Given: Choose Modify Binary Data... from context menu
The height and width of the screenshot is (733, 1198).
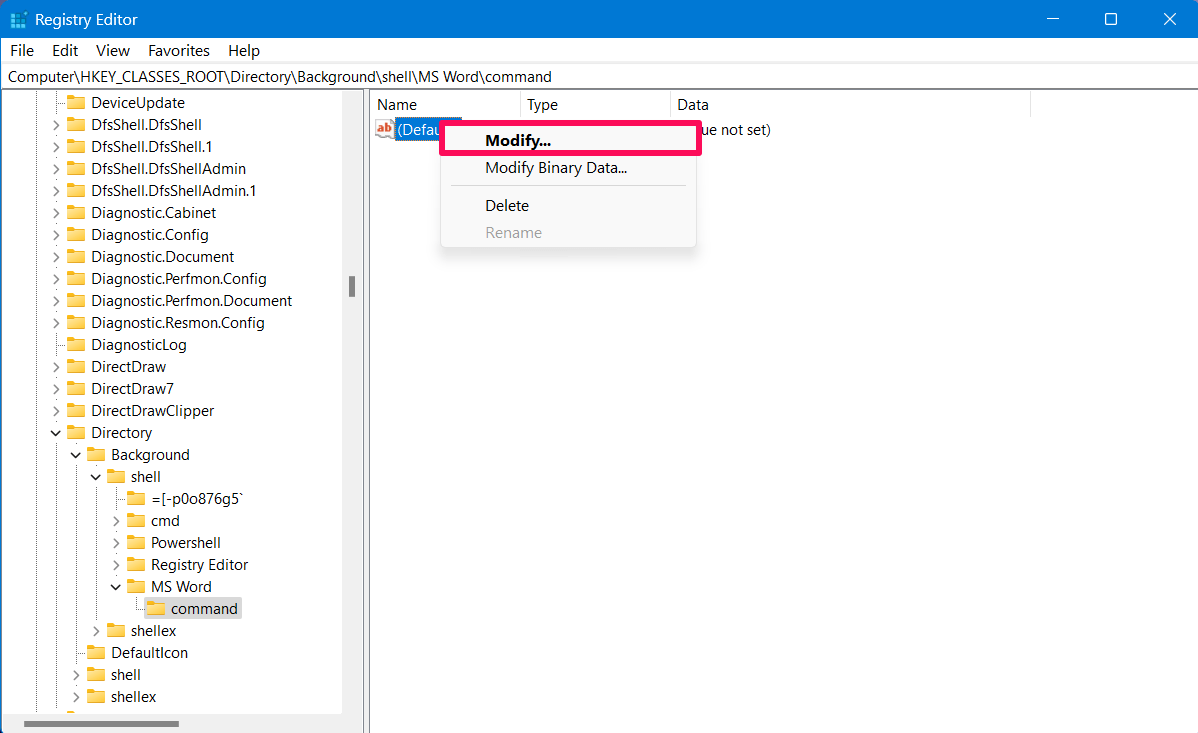Looking at the screenshot, I should tap(568, 167).
